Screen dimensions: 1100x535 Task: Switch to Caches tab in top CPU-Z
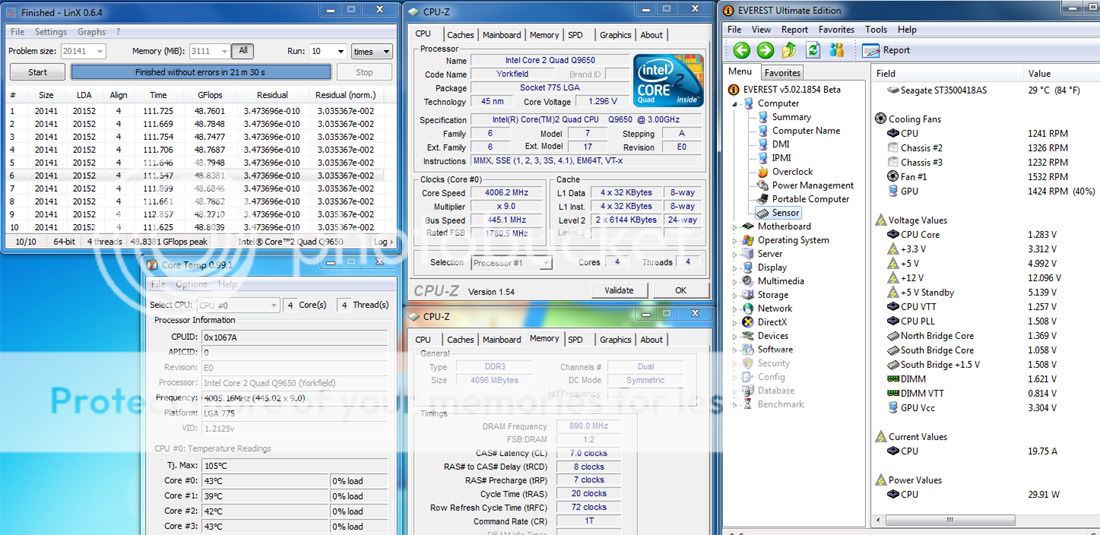(460, 34)
